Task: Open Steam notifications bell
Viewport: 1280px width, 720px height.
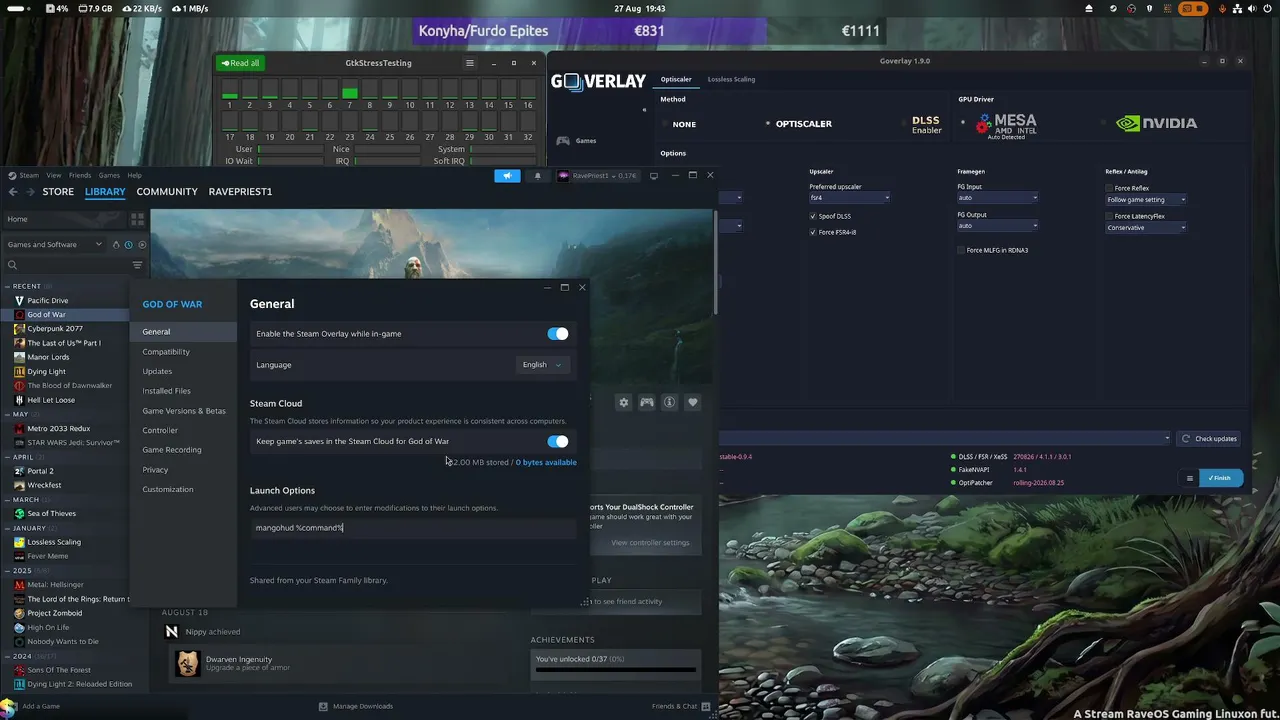Action: click(x=537, y=176)
